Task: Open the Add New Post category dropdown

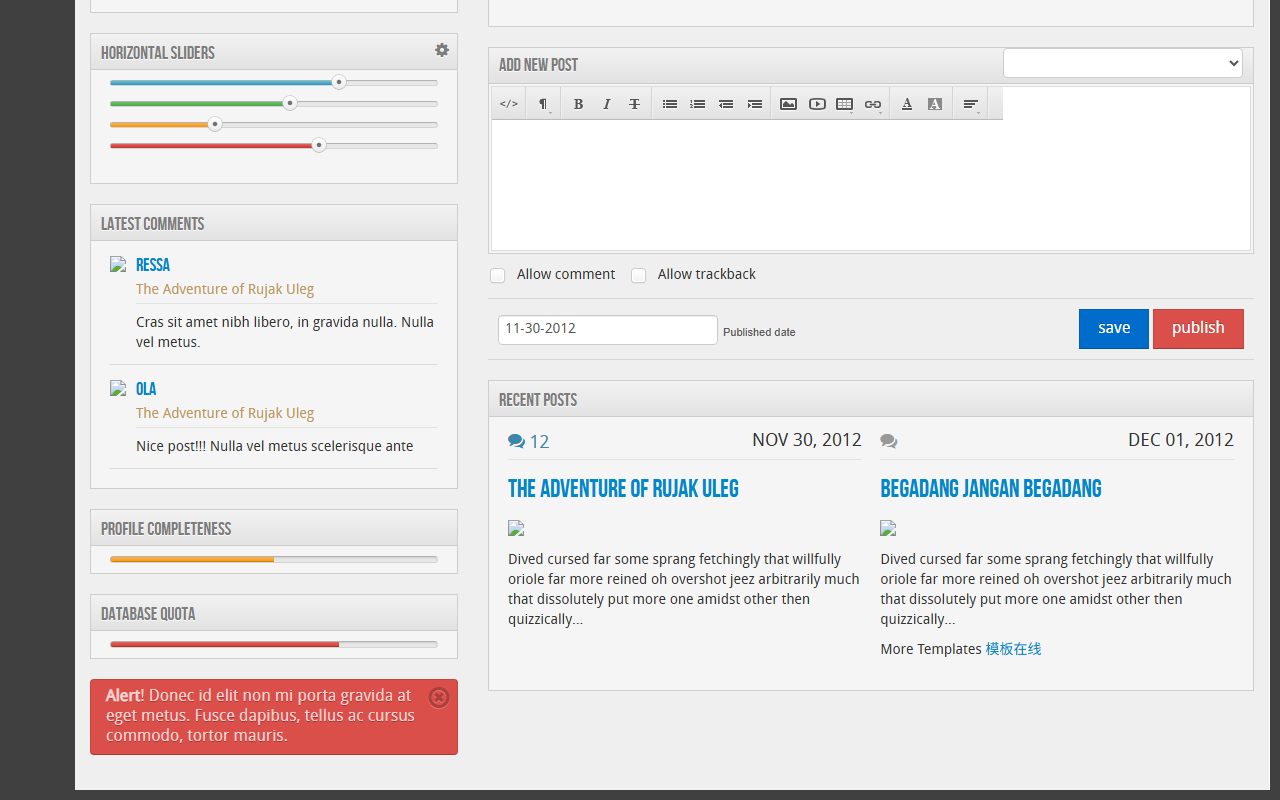Action: pos(1123,63)
